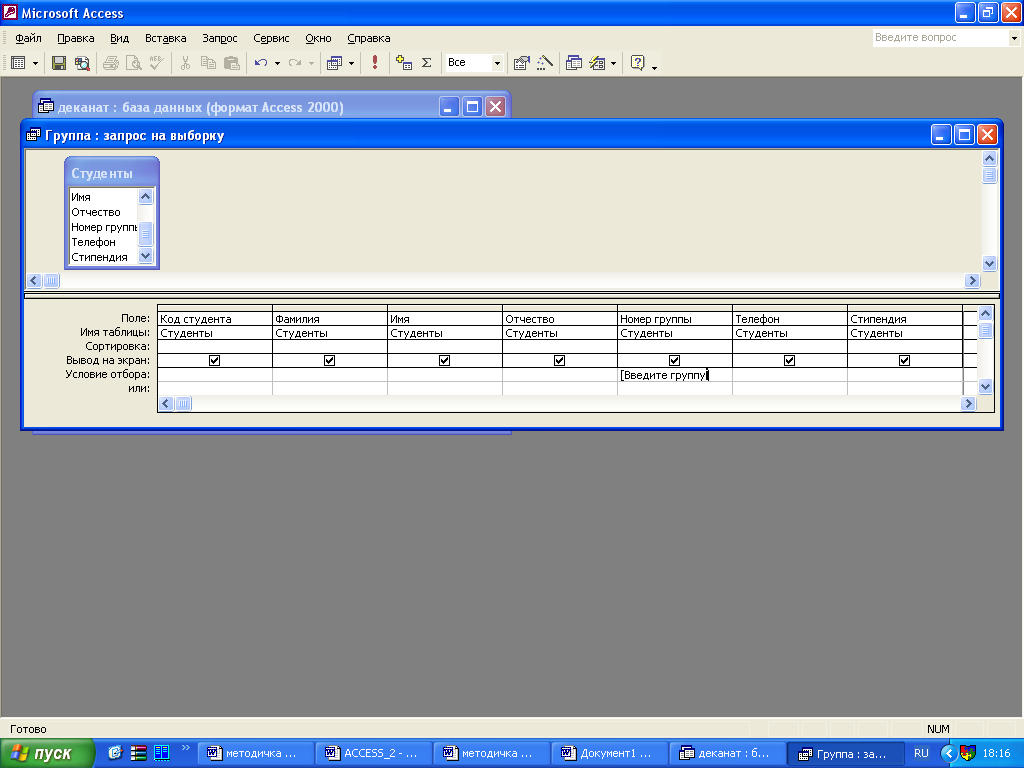This screenshot has height=768, width=1024.
Task: Uncheck show box for Номер группы column
Action: [x=674, y=360]
